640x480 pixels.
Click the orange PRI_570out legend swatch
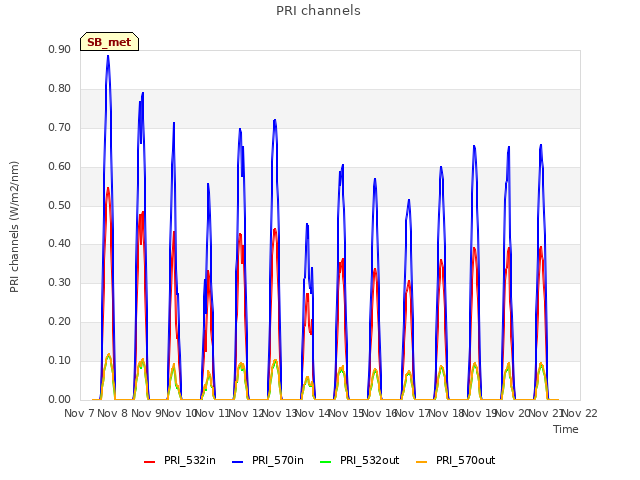(x=422, y=462)
